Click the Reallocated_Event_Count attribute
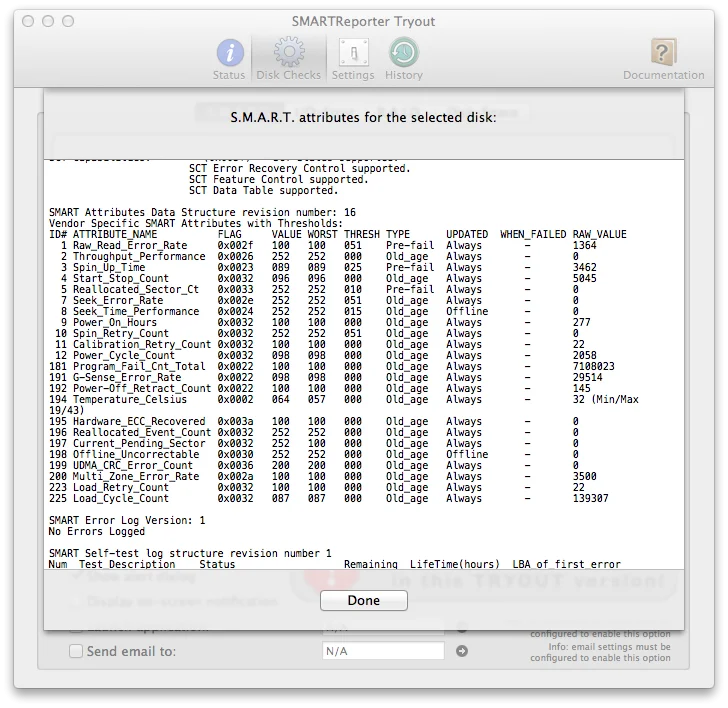 (142, 432)
